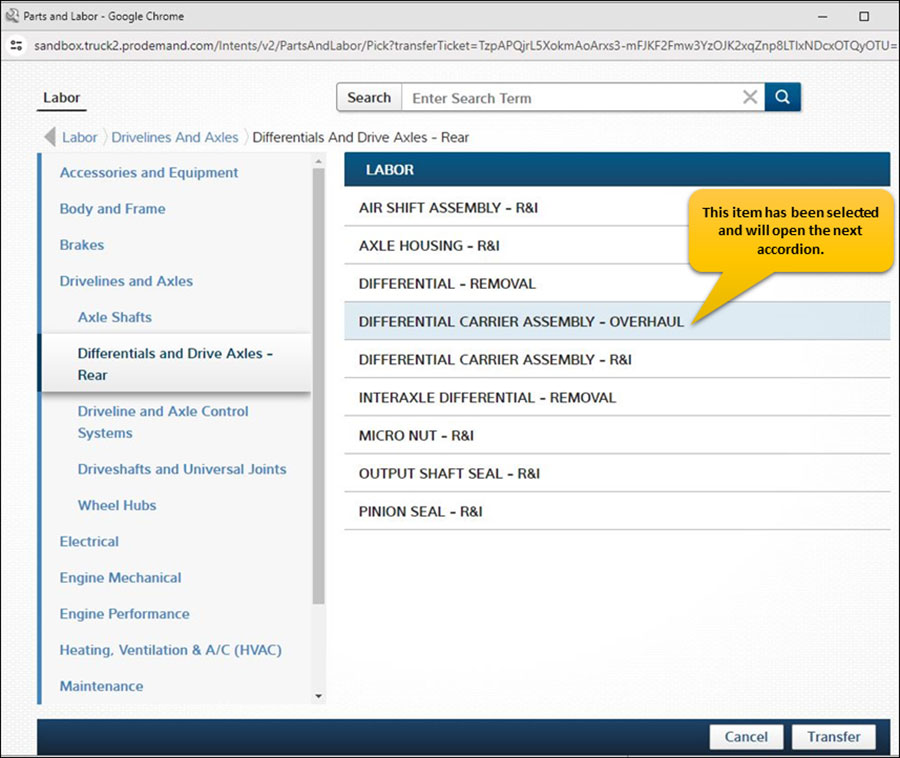Expand the Engine Mechanical category
The width and height of the screenshot is (900, 758).
click(x=120, y=578)
